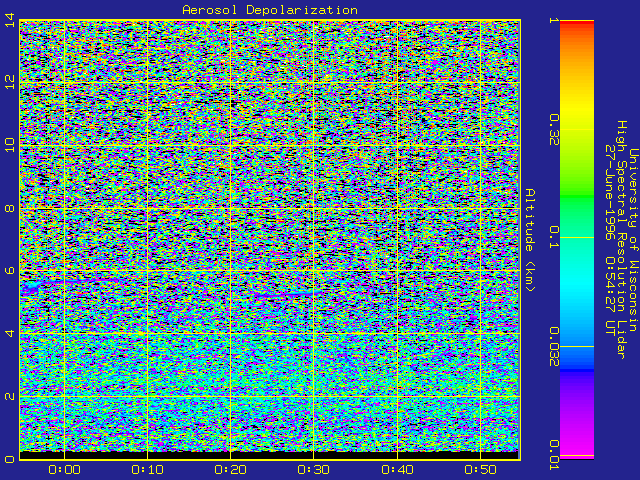Click the blue streak layer near 0:30
Viewport: 640px width, 480px height.
[x=286, y=294]
